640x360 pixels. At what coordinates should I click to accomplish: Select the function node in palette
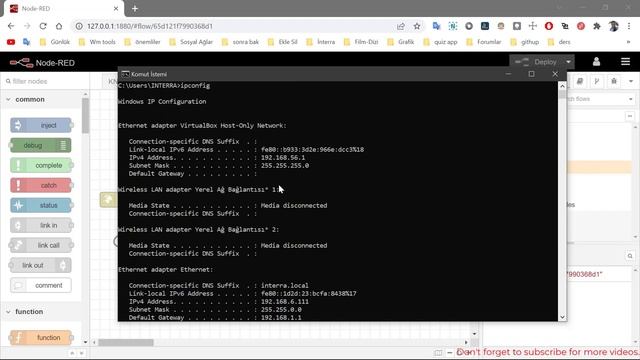41,338
